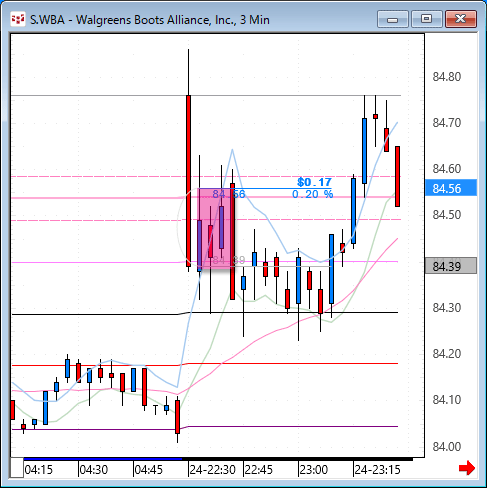Image resolution: width=487 pixels, height=488 pixels.
Task: Click the 84.60 price axis label
Action: pyautogui.click(x=447, y=168)
